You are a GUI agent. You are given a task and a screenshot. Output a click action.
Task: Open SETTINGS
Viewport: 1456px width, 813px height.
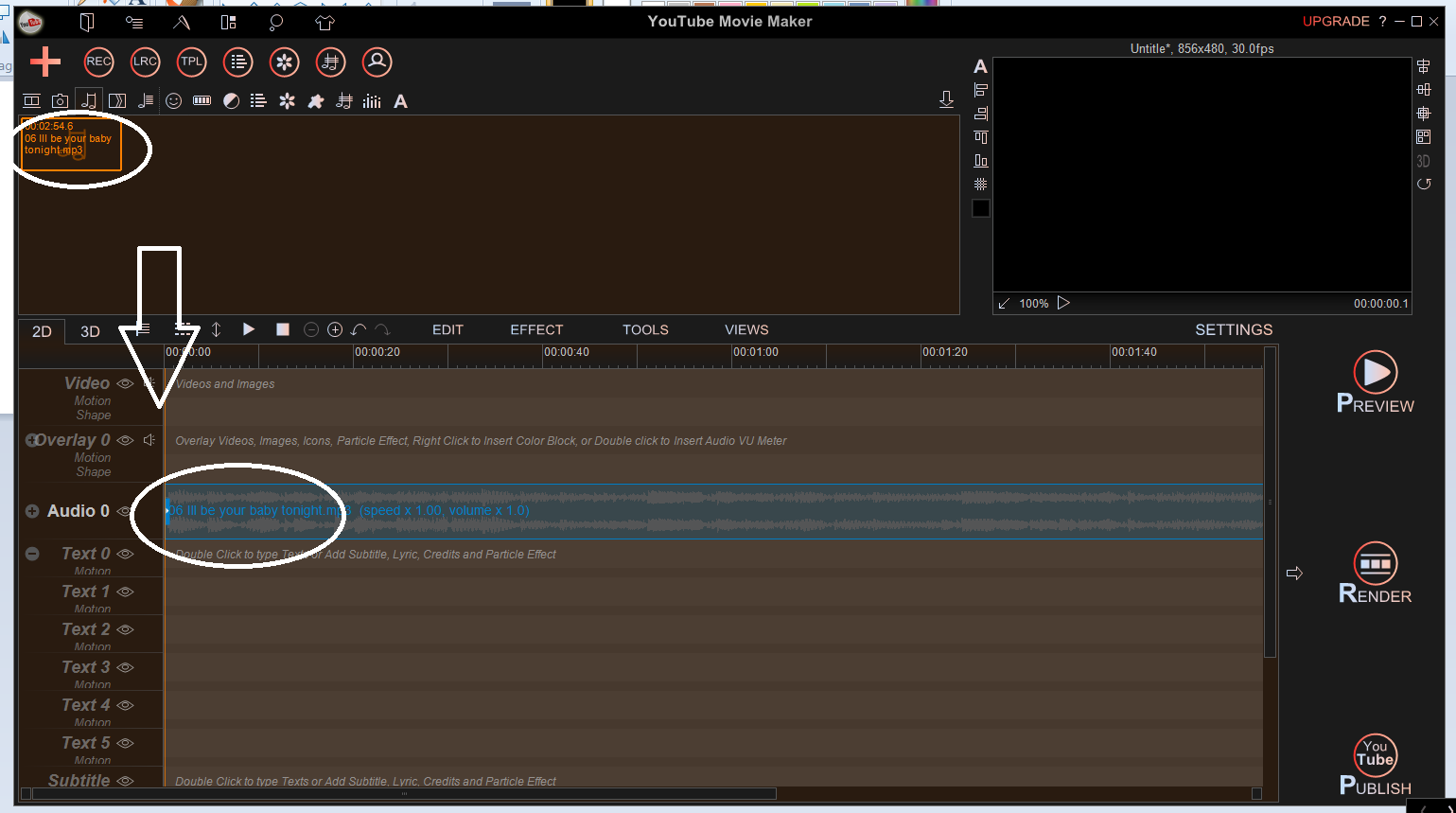(1234, 329)
